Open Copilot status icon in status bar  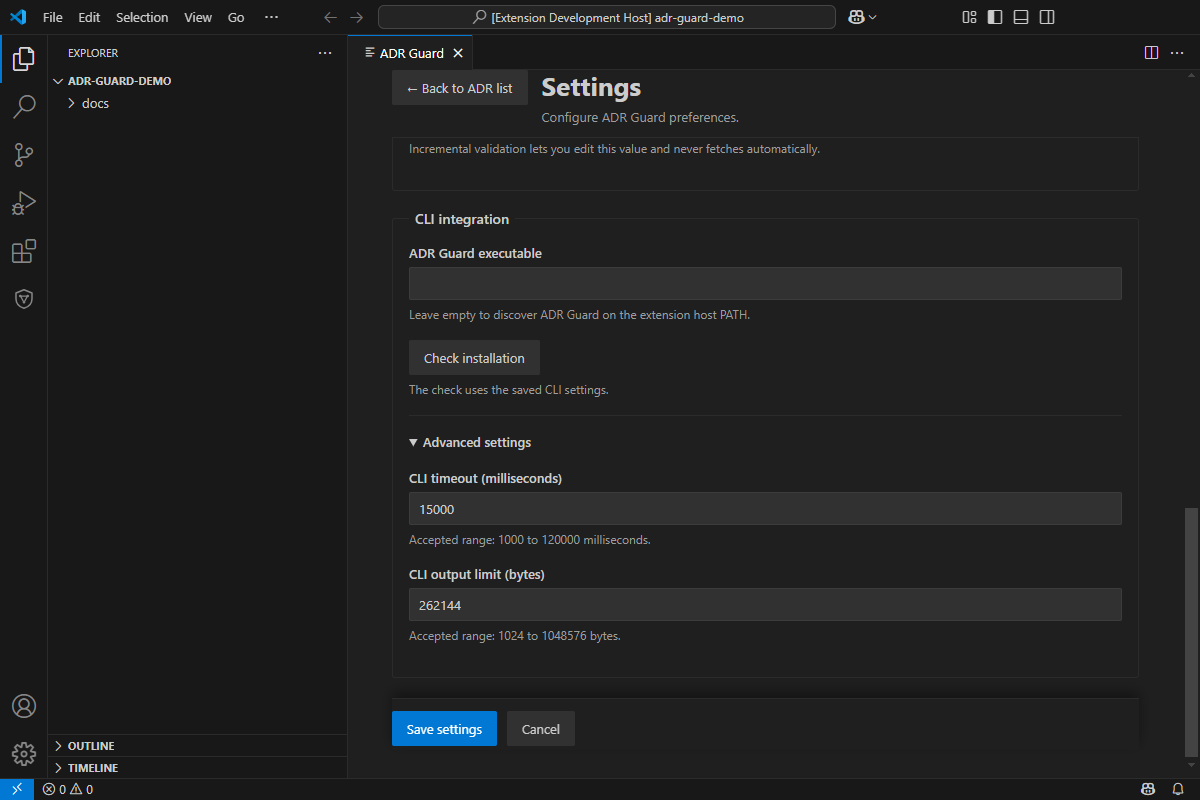1150,789
